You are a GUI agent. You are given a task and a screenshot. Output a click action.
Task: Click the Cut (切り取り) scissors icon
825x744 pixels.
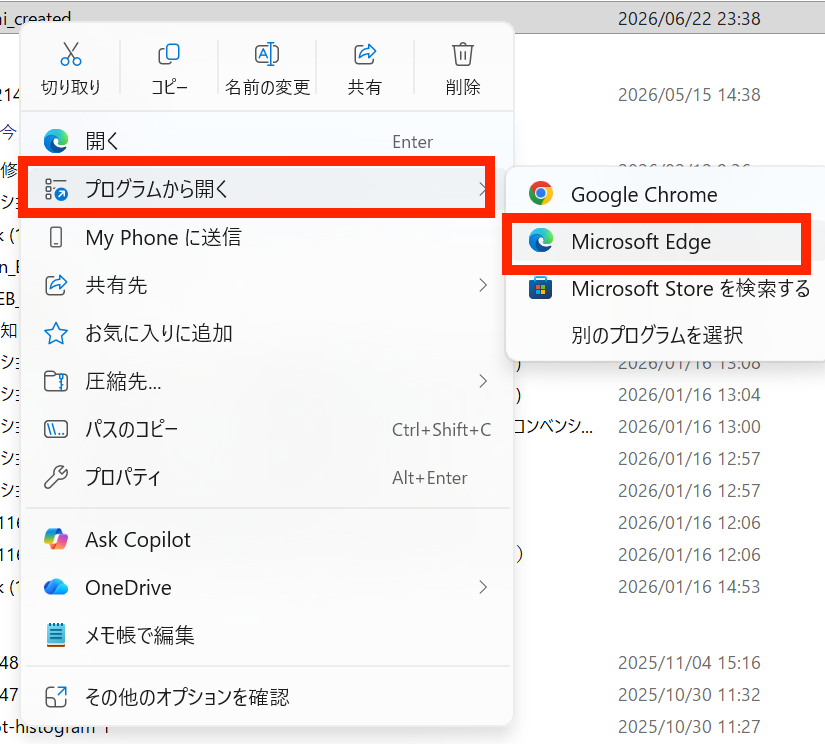(x=71, y=54)
